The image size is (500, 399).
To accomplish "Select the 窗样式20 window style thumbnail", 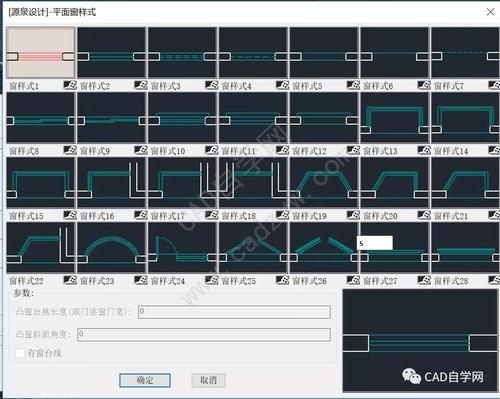I will pos(395,183).
